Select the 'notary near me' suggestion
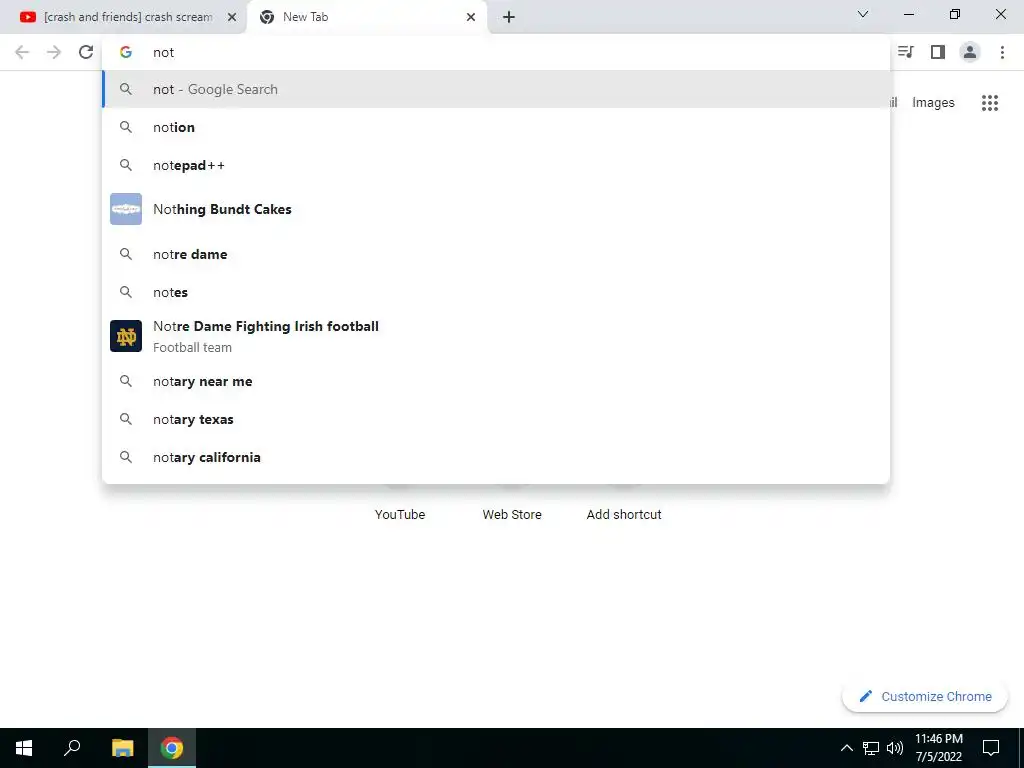This screenshot has width=1024, height=768. coord(496,381)
